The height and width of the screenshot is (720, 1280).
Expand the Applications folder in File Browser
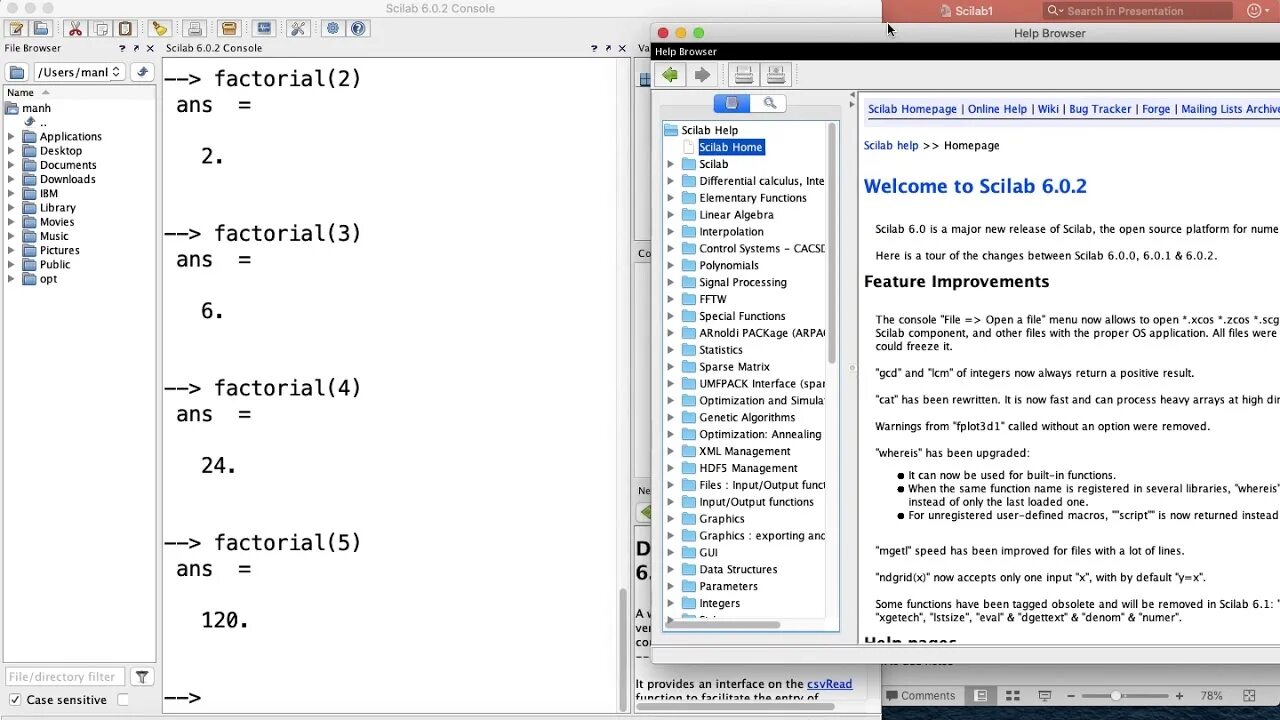[x=11, y=137]
